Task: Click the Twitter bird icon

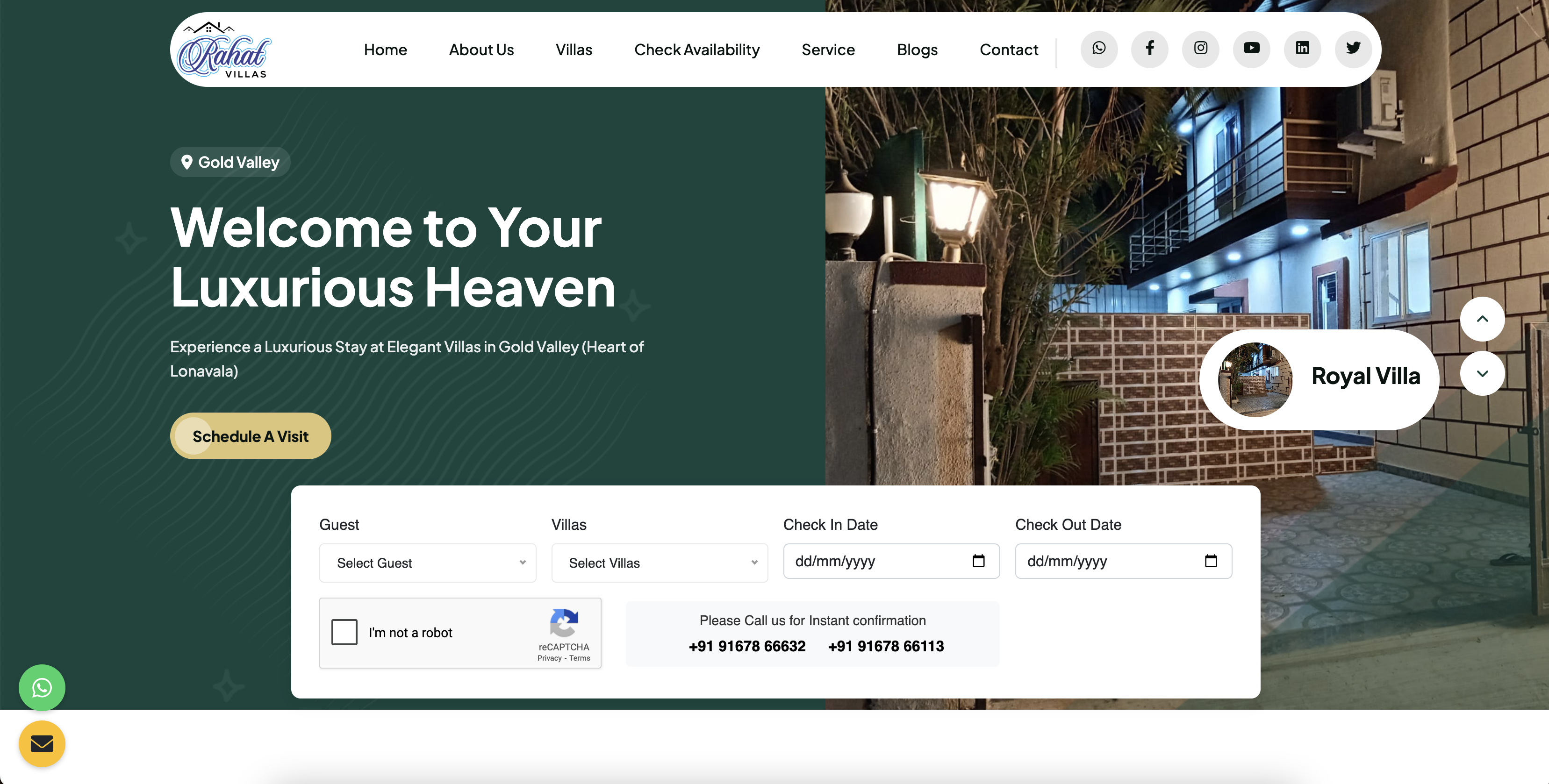Action: 1353,50
